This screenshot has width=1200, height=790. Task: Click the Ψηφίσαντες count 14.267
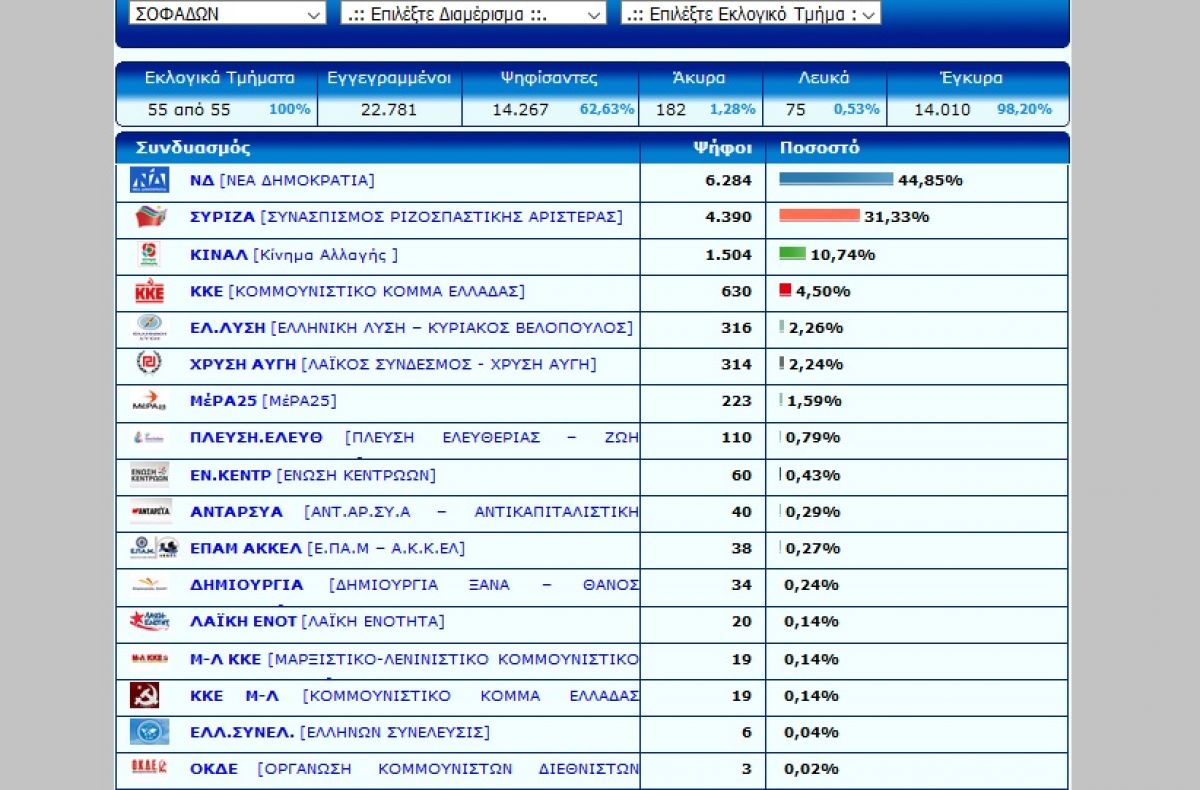[520, 110]
